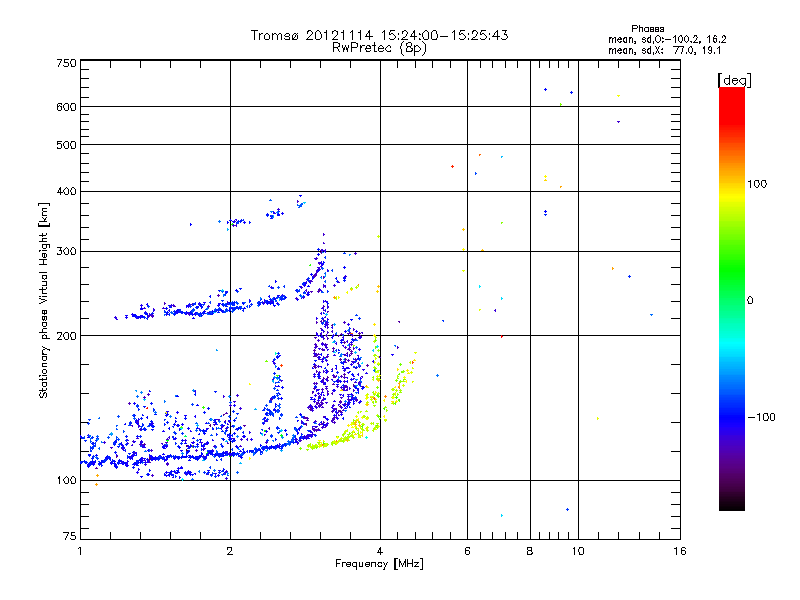
Task: Click the colorbar tick label '-100'
Action: tap(761, 417)
